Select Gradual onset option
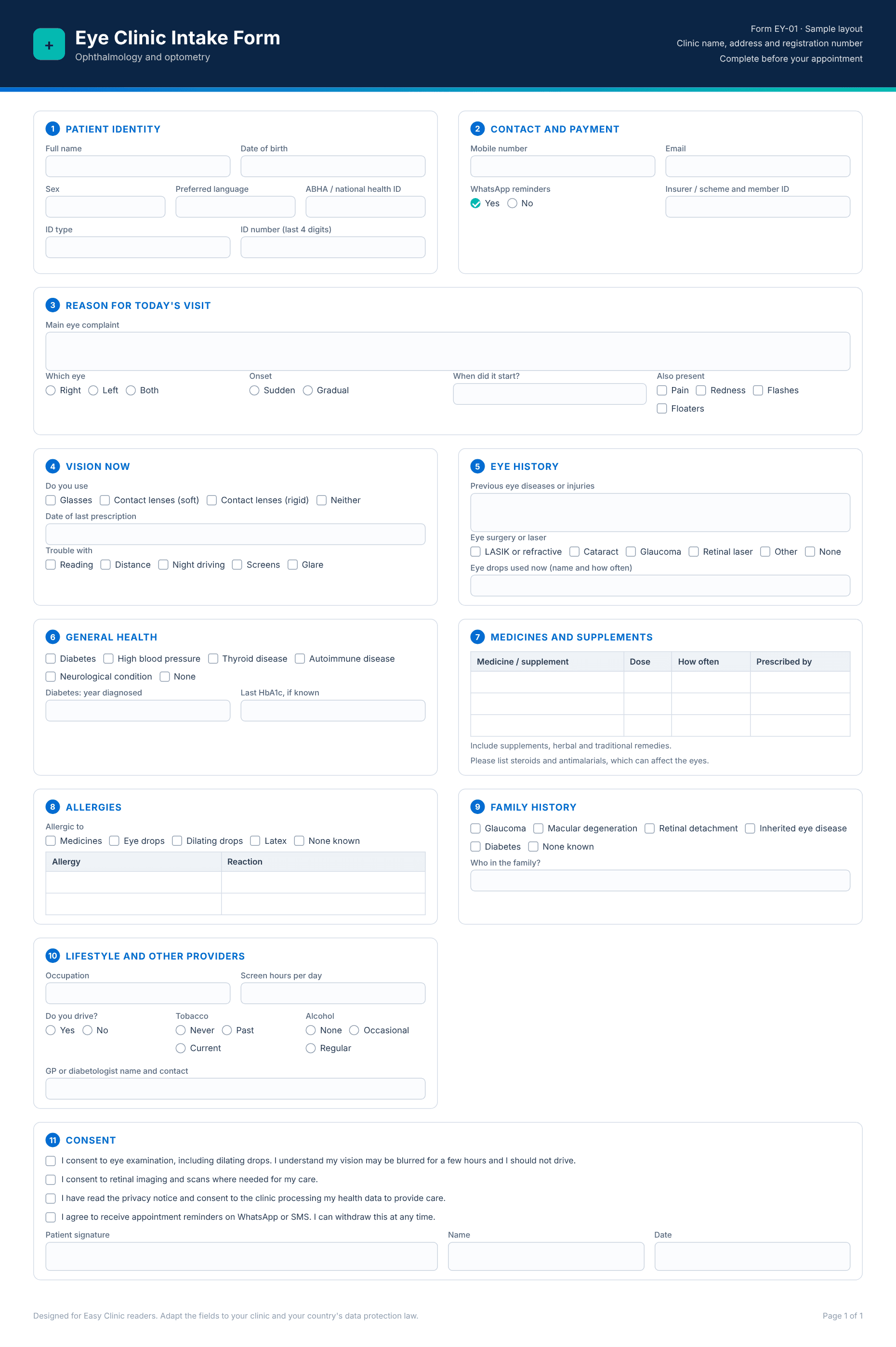The width and height of the screenshot is (896, 1347). pos(308,390)
